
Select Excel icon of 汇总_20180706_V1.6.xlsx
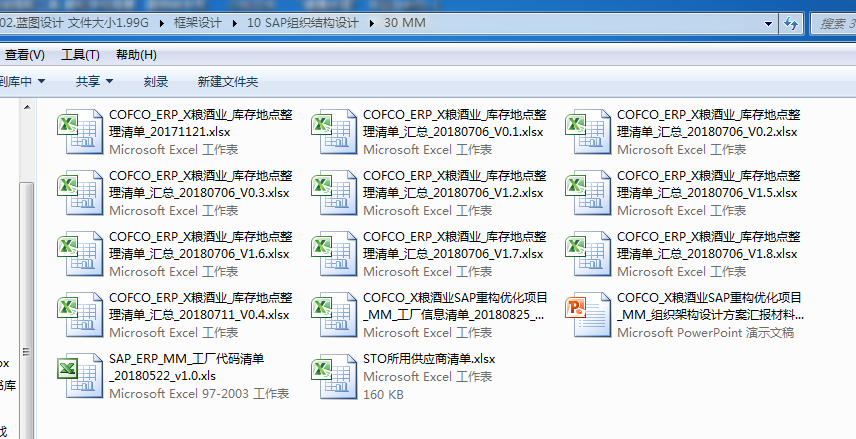80,253
